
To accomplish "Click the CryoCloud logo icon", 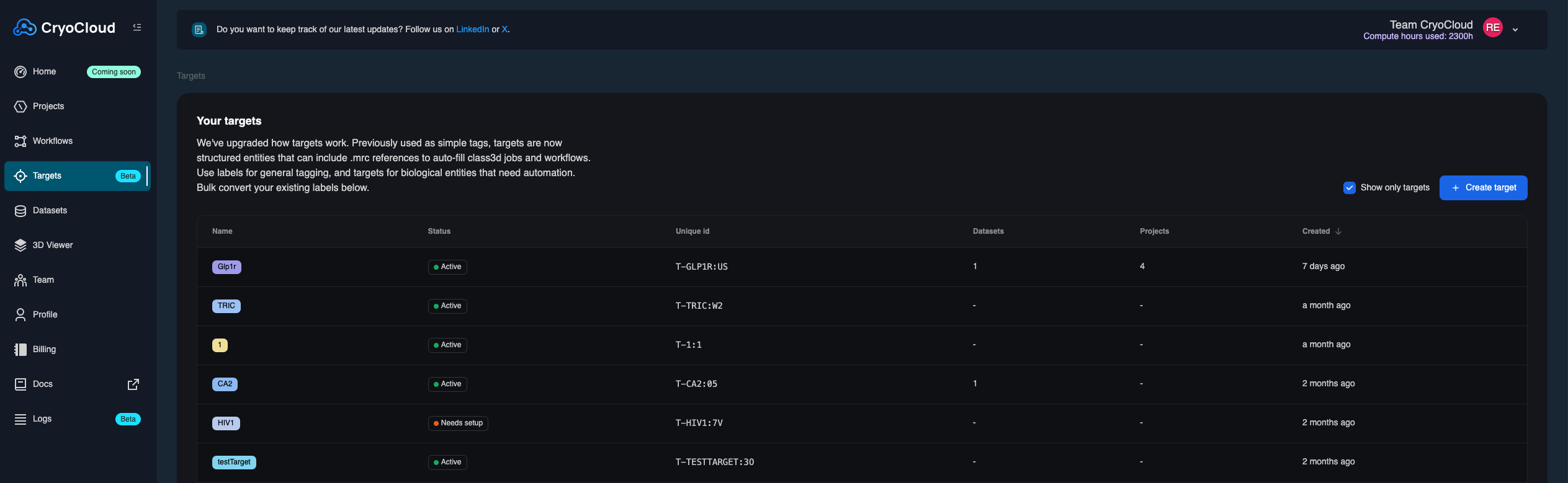I will point(25,28).
